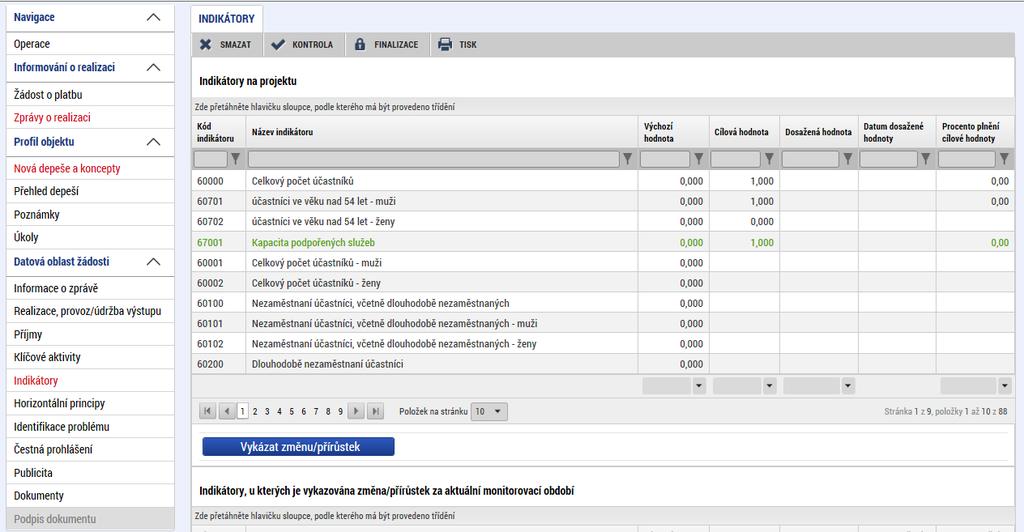Select row 60000 Celkový počet účastníků
The height and width of the screenshot is (532, 1024).
point(603,181)
